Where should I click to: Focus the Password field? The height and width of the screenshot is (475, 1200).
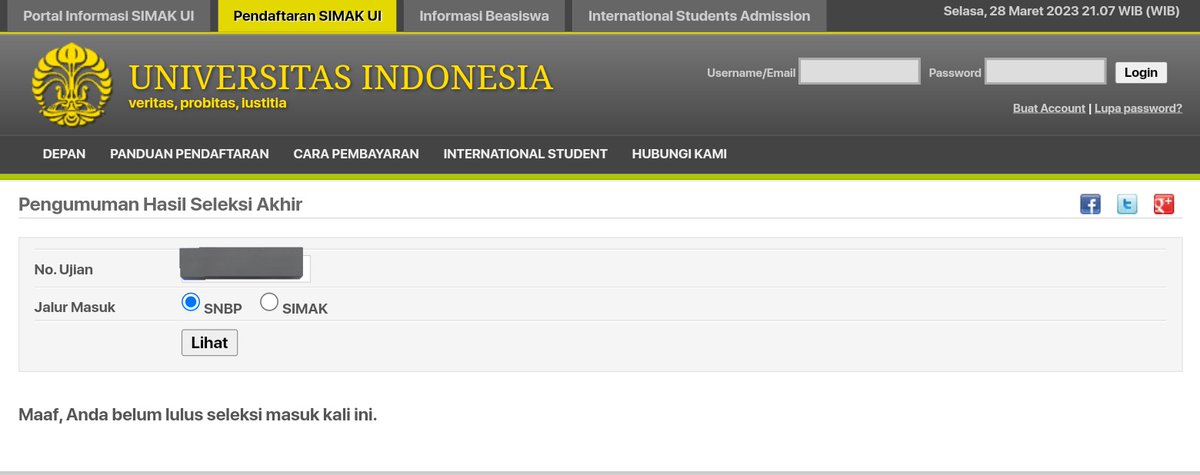(1045, 71)
